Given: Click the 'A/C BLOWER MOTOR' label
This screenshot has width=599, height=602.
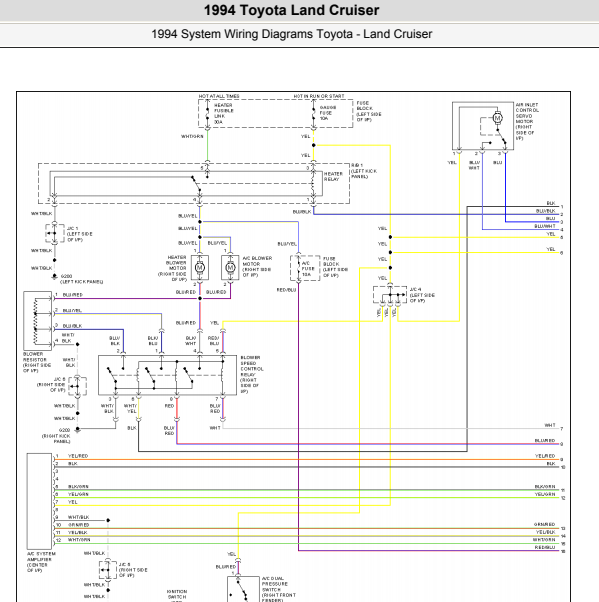Looking at the screenshot, I should tap(257, 266).
